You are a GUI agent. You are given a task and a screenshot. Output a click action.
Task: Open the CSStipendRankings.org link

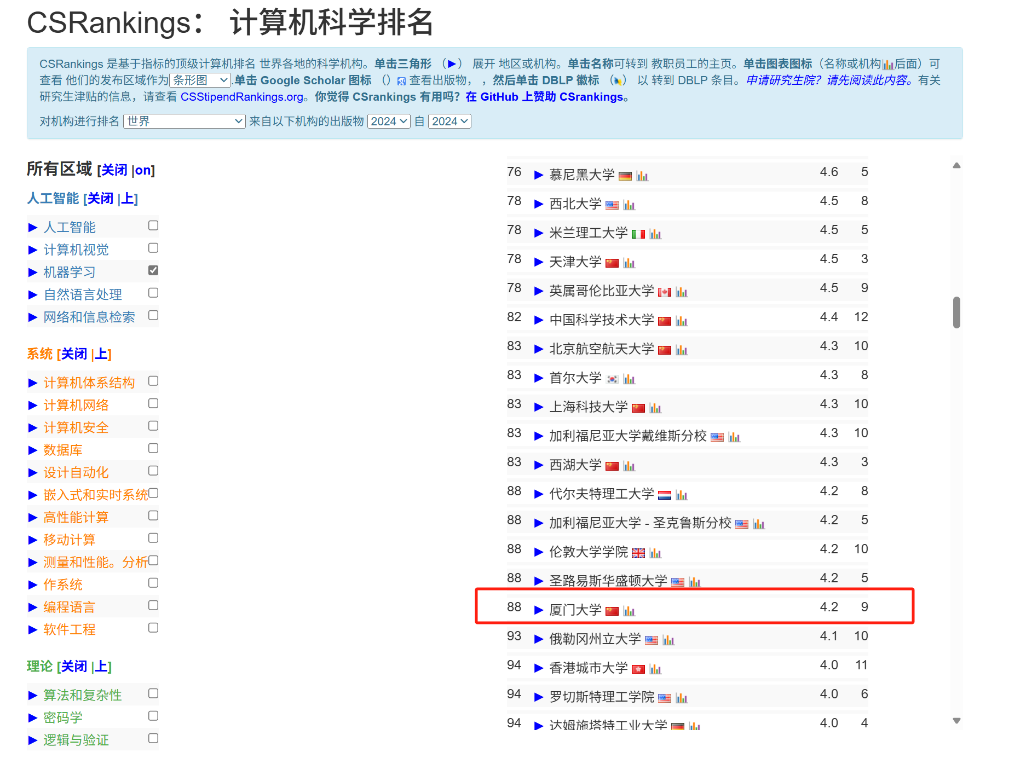tap(241, 97)
